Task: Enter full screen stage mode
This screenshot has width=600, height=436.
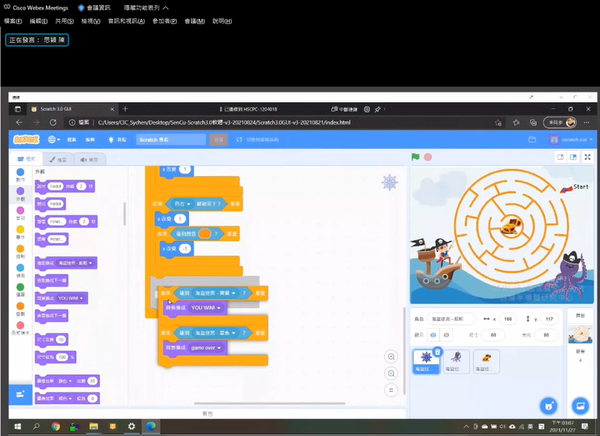Action: pos(587,157)
